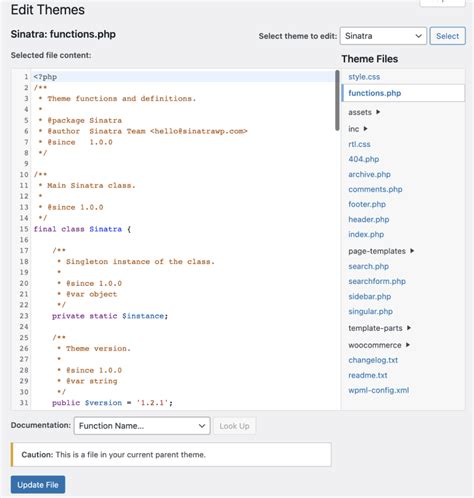Open the wpml-config.xml file

[379, 390]
